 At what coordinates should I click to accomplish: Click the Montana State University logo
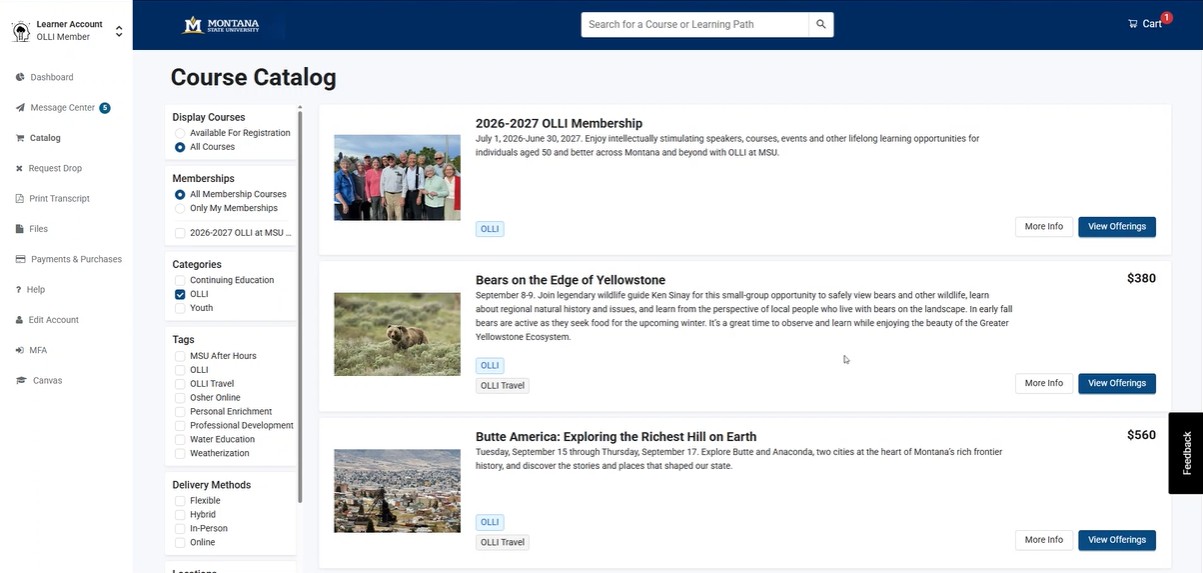point(221,25)
